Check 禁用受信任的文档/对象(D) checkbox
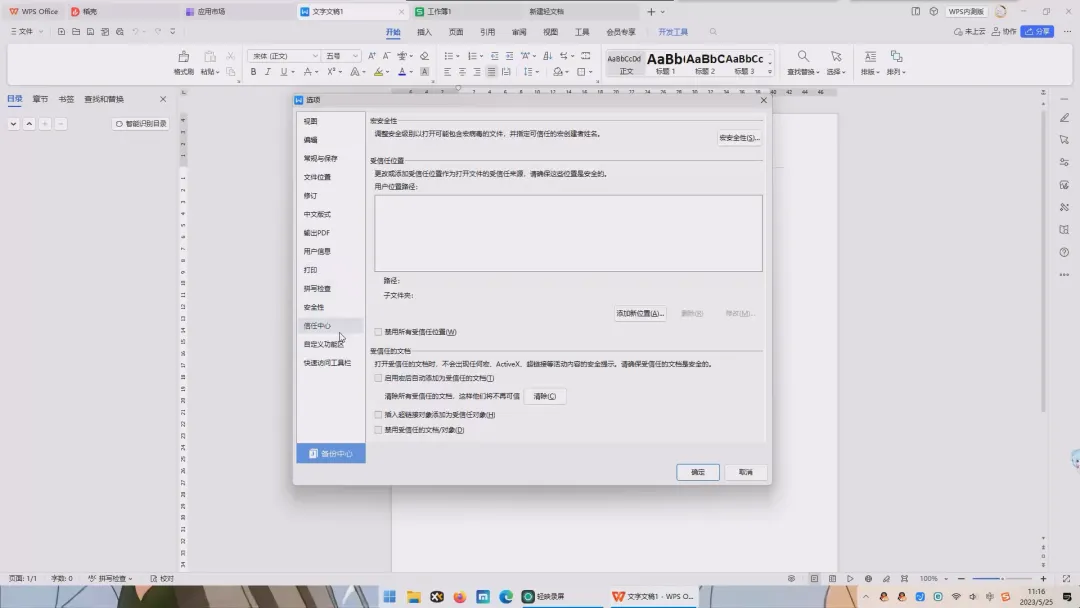This screenshot has width=1080, height=608. click(378, 430)
